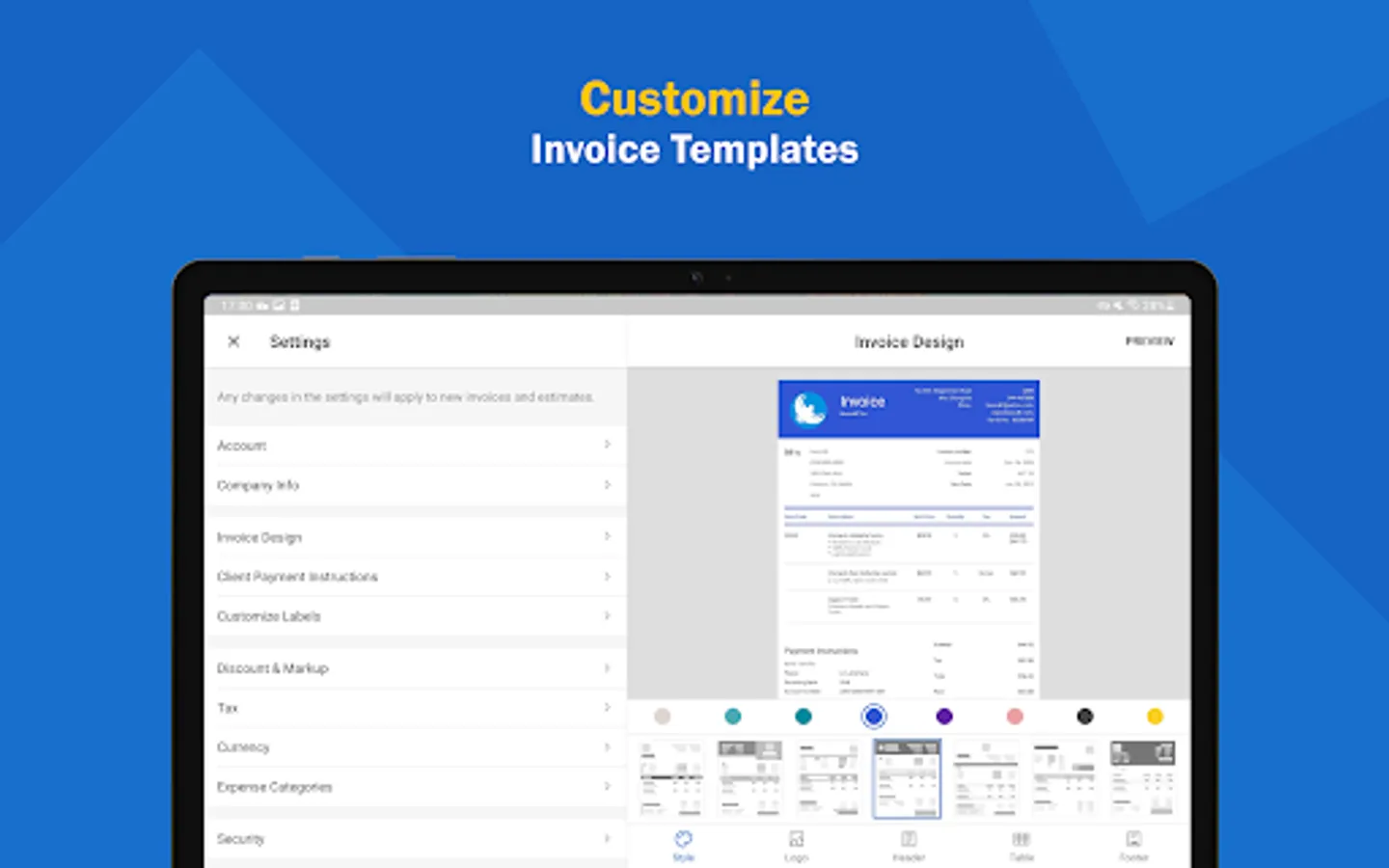Select the fifth invoice template thumbnail
The height and width of the screenshot is (868, 1389).
coord(986,778)
